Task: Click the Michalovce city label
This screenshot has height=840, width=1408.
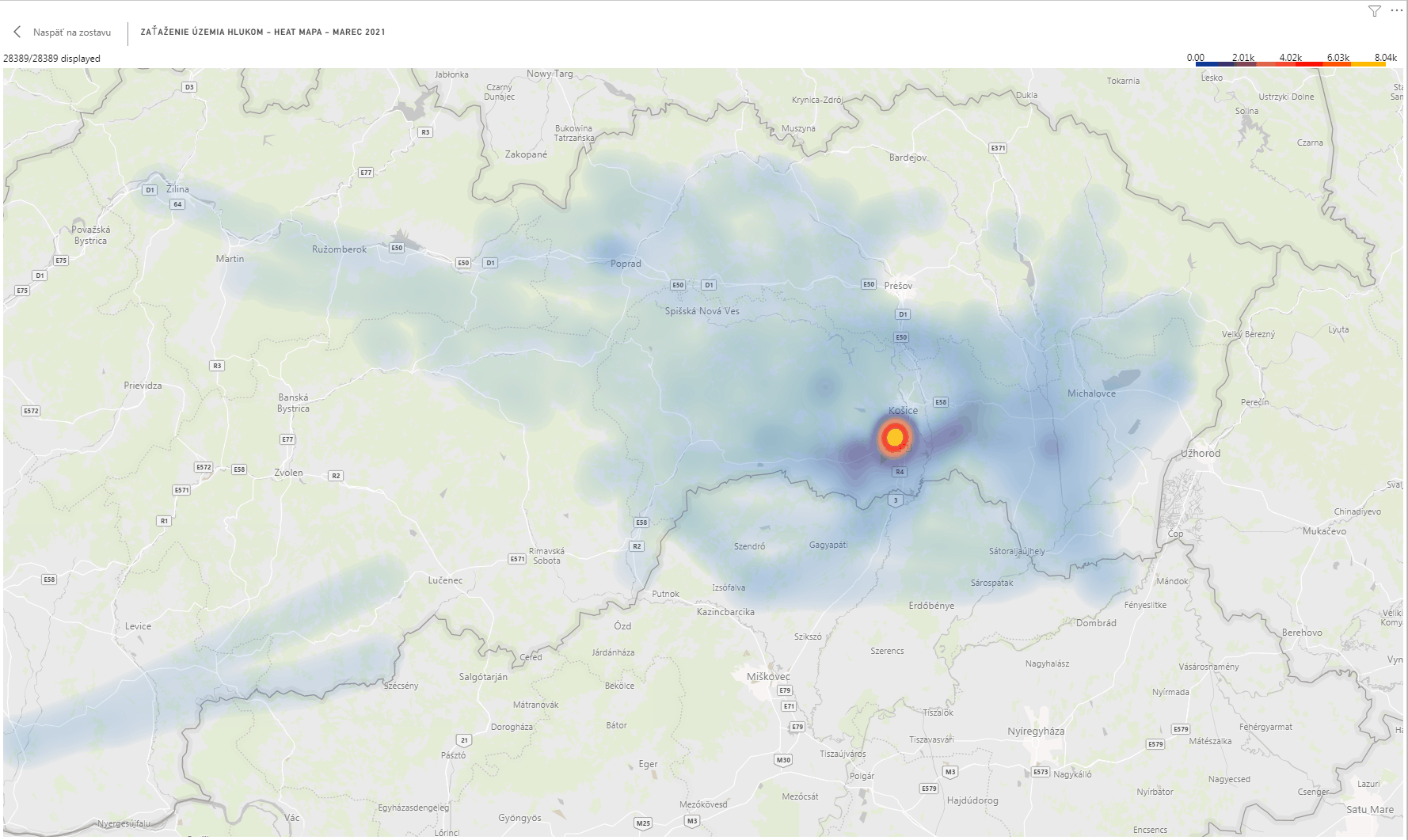Action: [1091, 393]
